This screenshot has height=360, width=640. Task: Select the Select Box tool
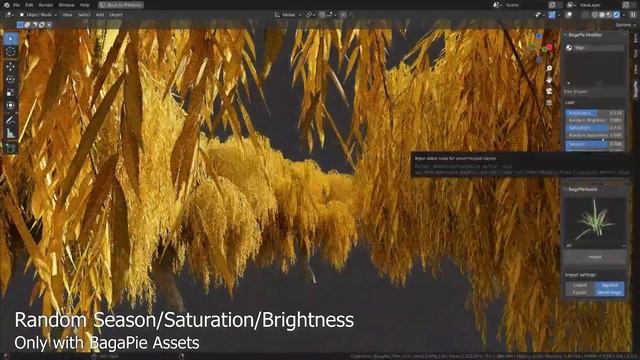click(x=11, y=39)
